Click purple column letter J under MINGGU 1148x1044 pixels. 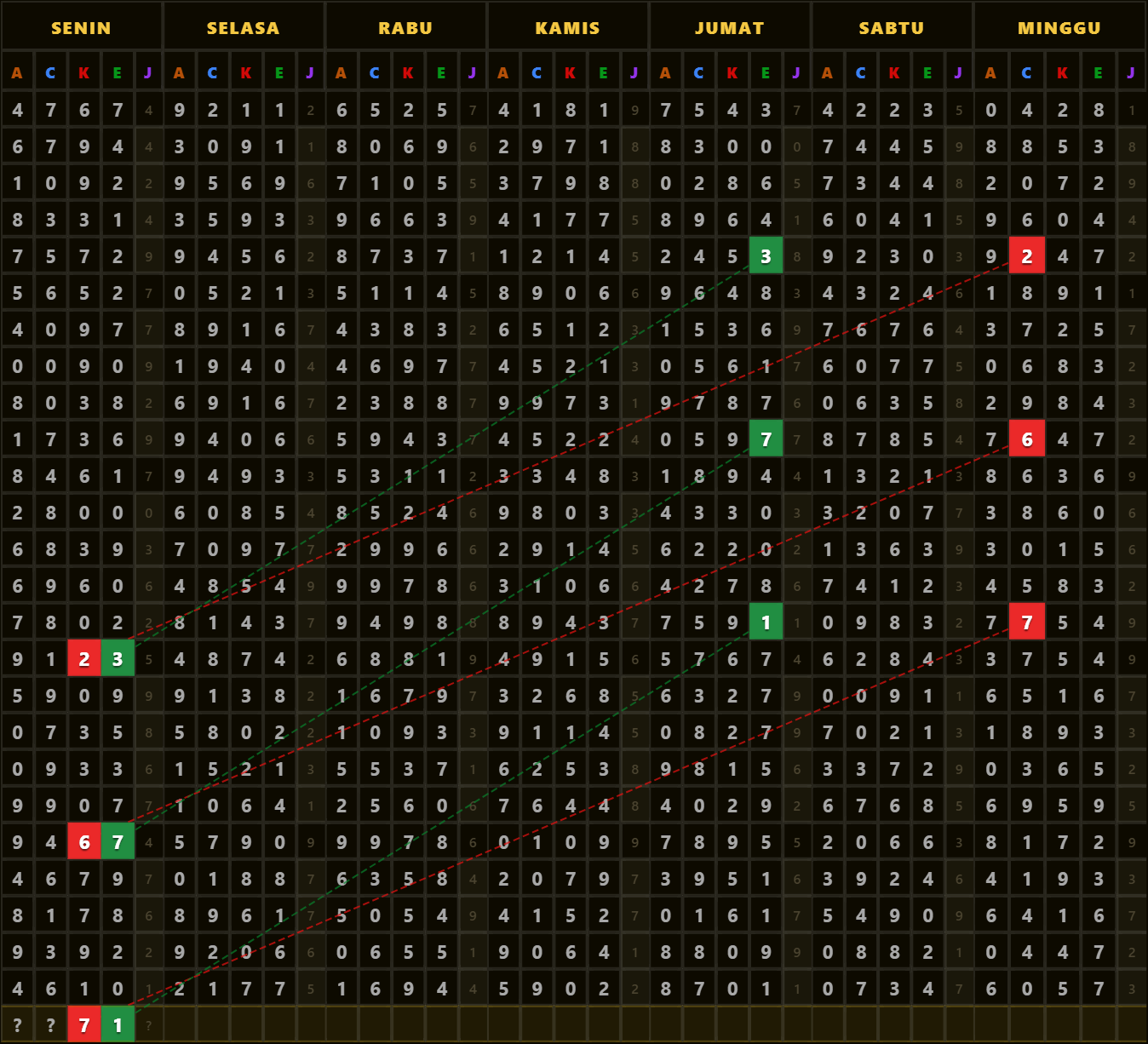point(1131,73)
